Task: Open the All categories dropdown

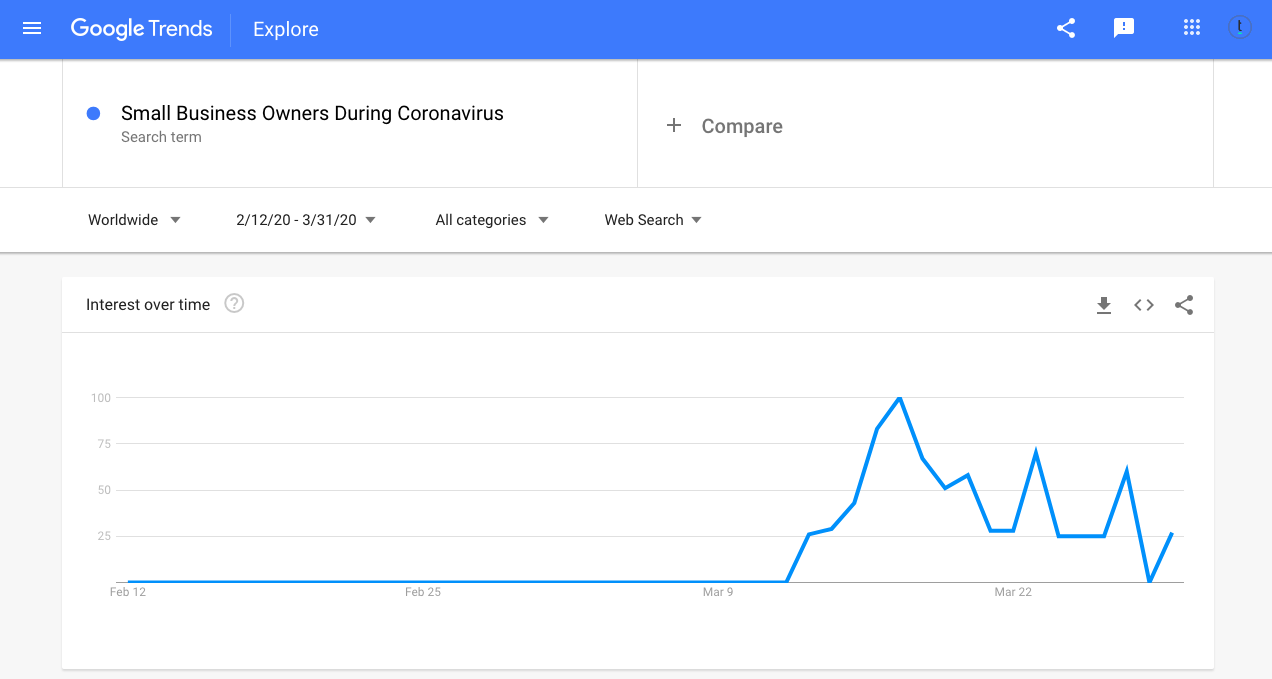Action: coord(491,220)
